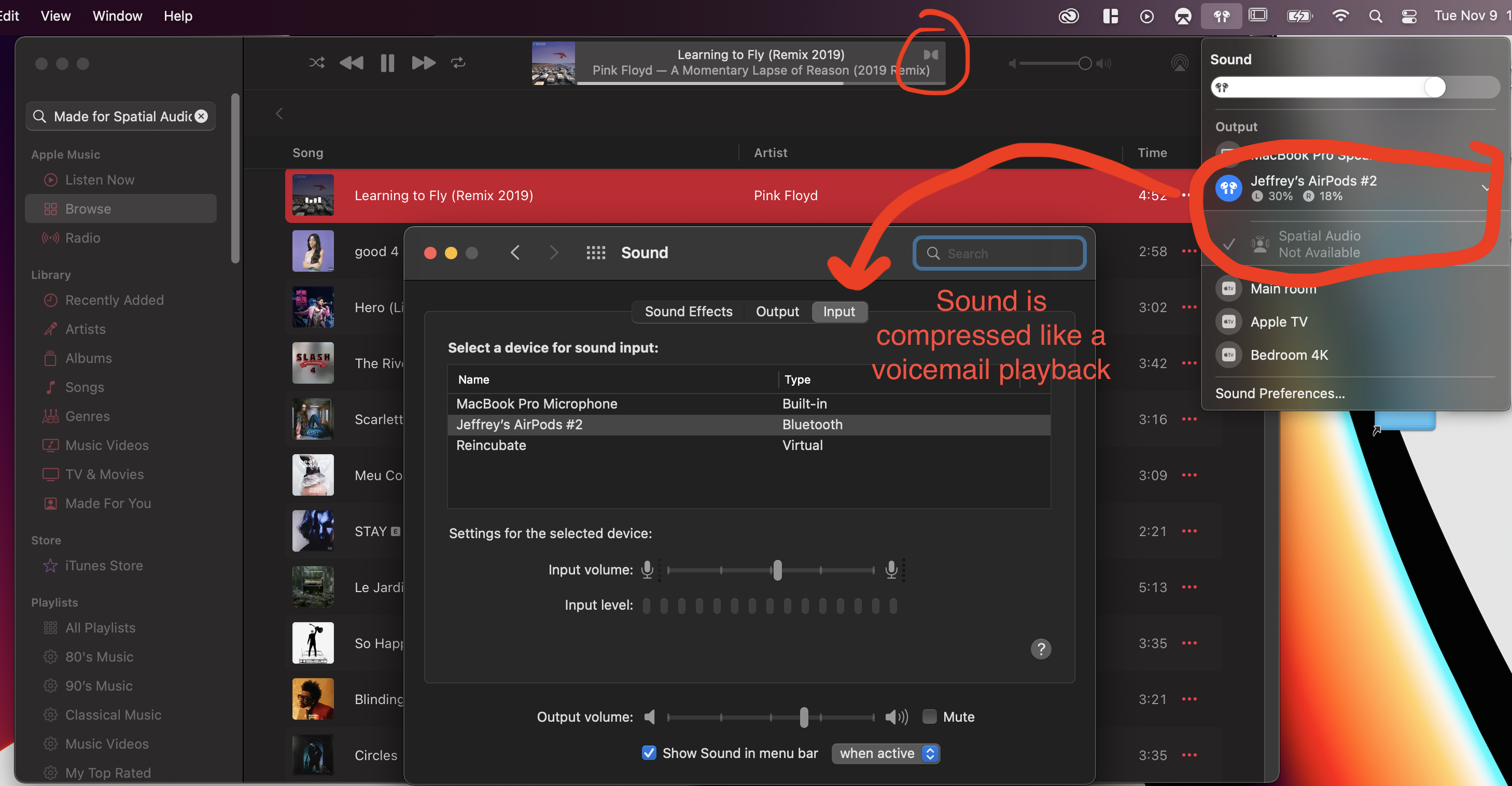Click the Dolby Atmos badge icon
Image resolution: width=1512 pixels, height=786 pixels.
(x=931, y=54)
